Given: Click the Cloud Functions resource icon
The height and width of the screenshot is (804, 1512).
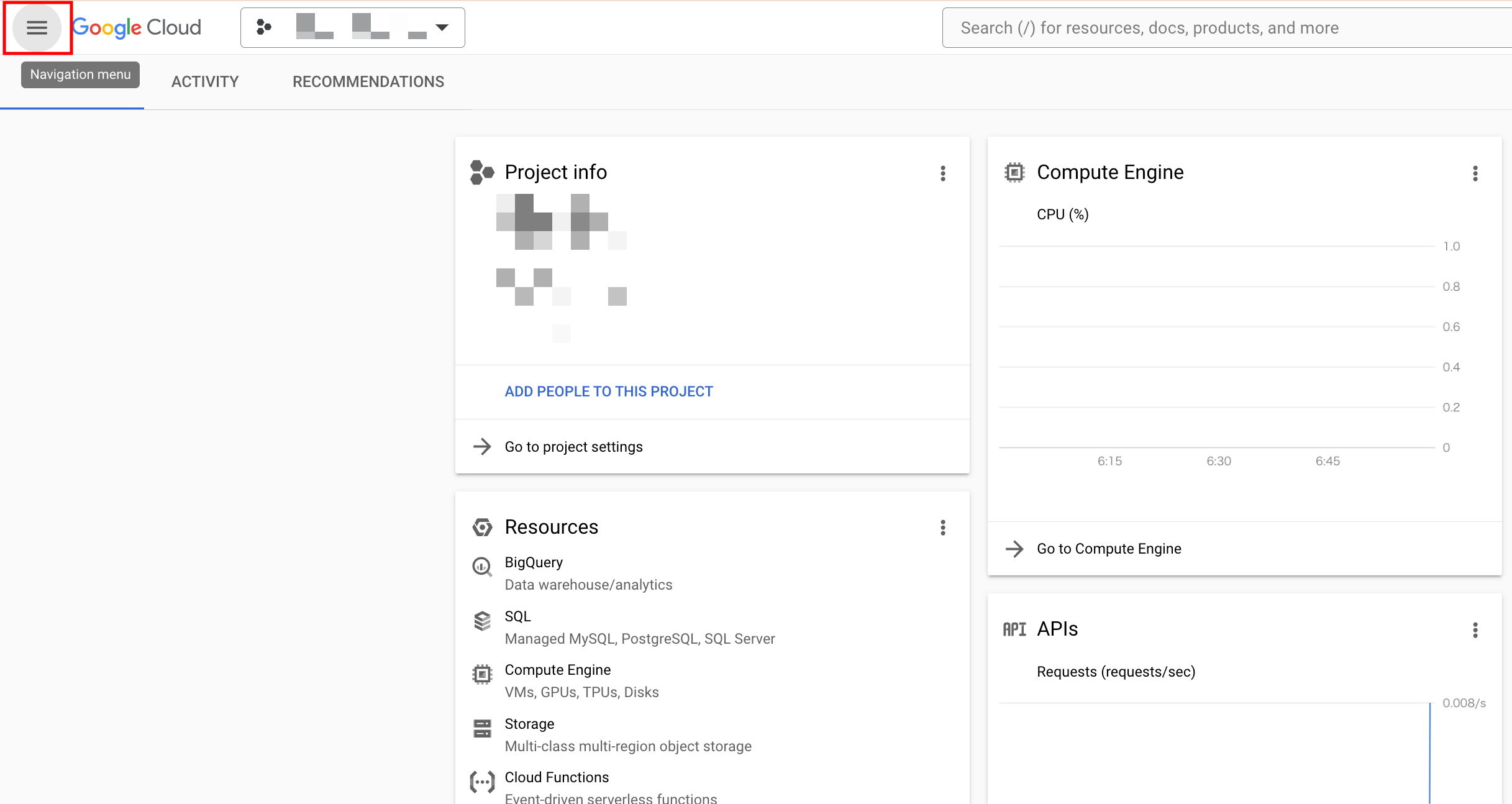Looking at the screenshot, I should 482,782.
